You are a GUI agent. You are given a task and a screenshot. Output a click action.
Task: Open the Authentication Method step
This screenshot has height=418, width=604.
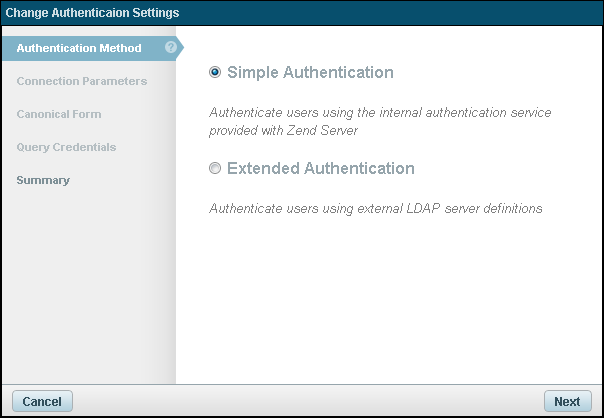point(79,48)
